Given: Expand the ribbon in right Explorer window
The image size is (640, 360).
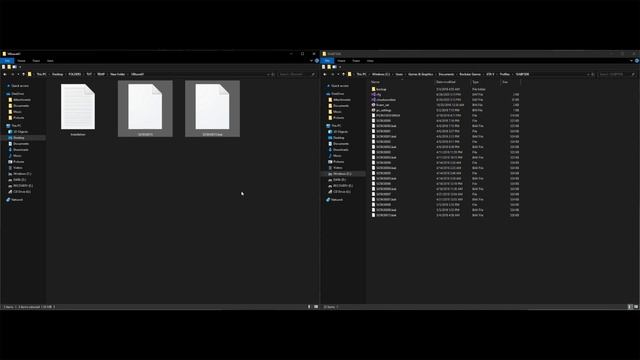Looking at the screenshot, I should [x=631, y=61].
